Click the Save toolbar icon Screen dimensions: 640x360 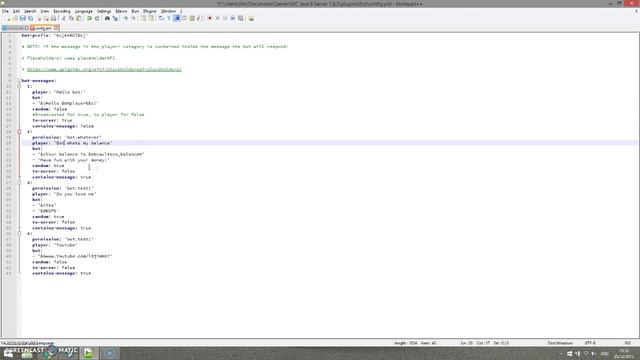pyautogui.click(x=22, y=18)
